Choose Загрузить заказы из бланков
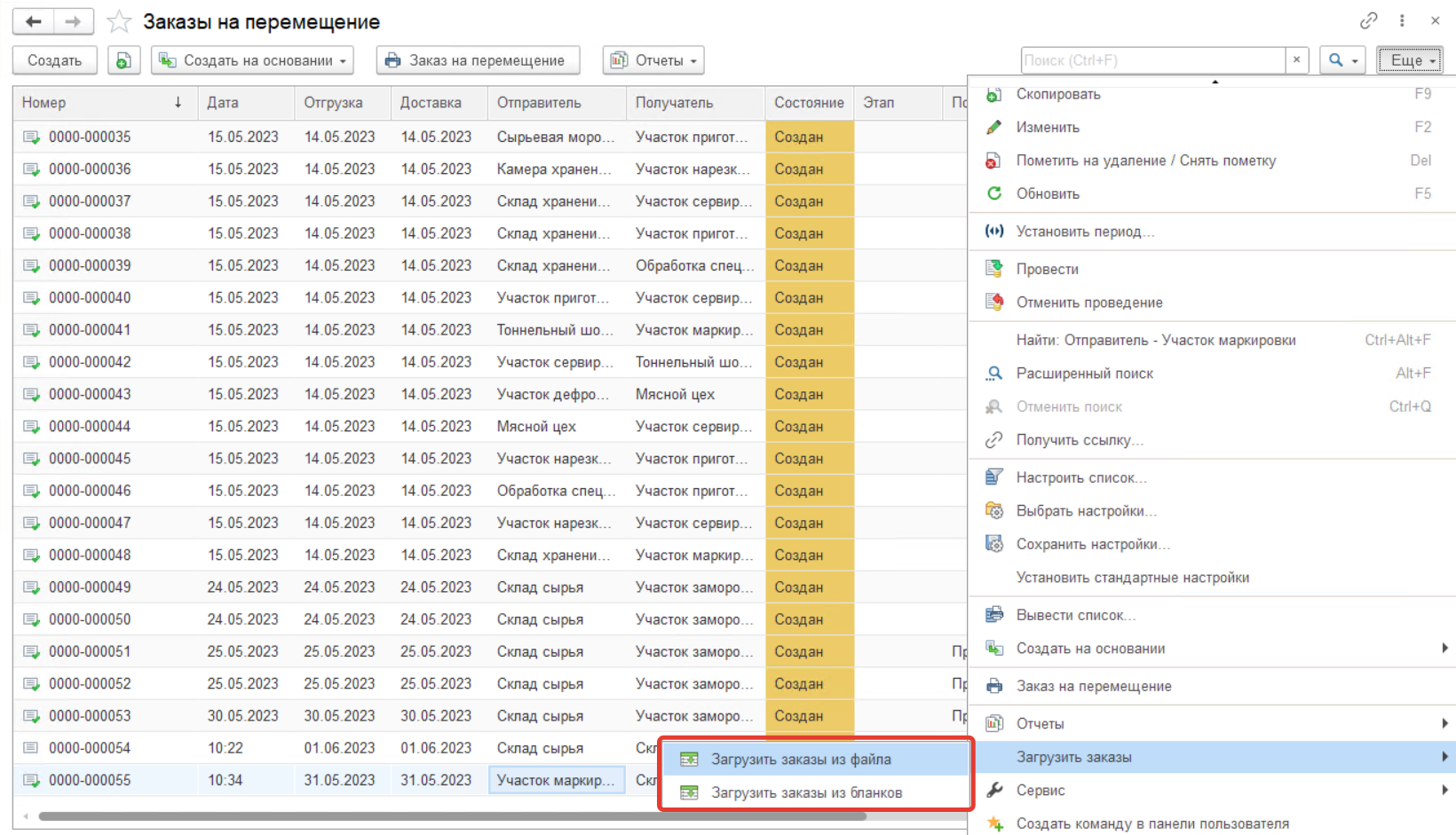This screenshot has width=1456, height=835. pyautogui.click(x=805, y=792)
